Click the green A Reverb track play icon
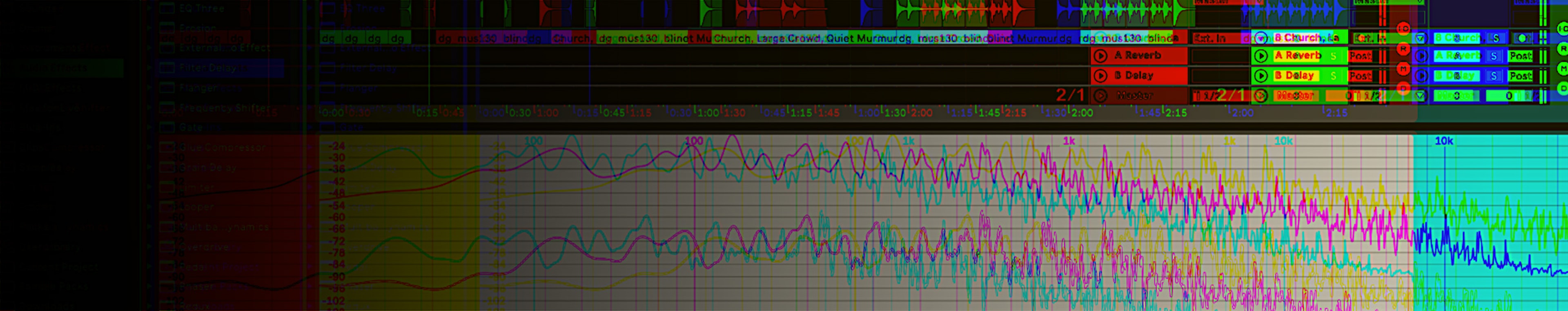Screen dimensions: 1568x311 point(1261,56)
